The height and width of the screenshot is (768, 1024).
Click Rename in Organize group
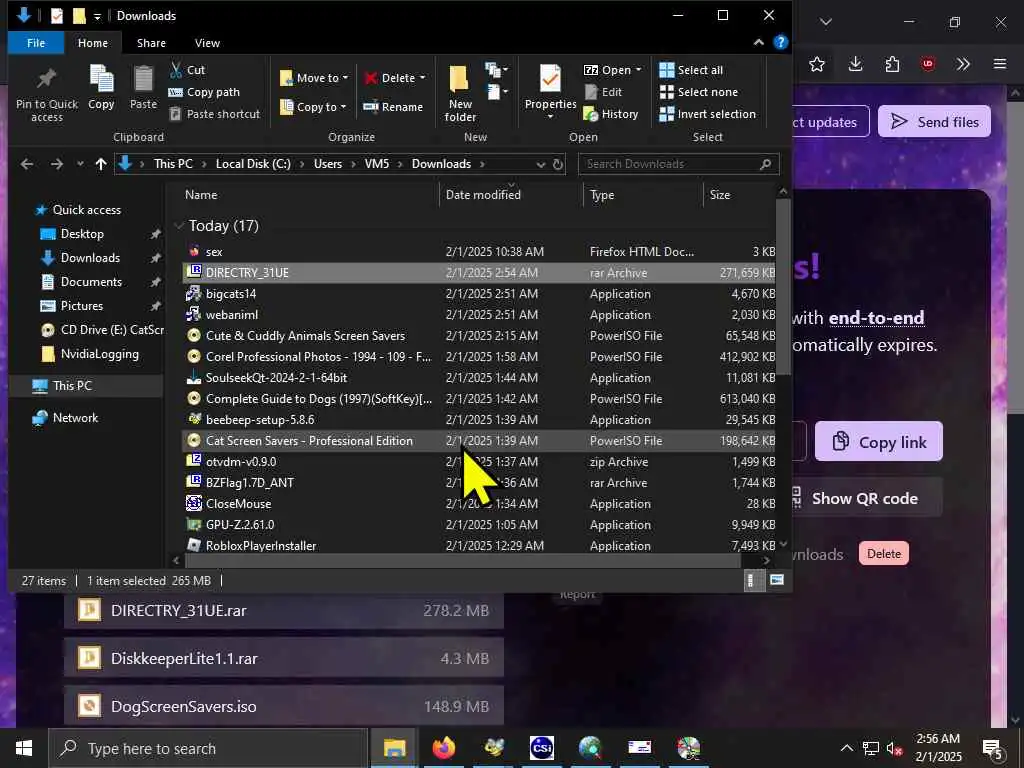point(393,106)
